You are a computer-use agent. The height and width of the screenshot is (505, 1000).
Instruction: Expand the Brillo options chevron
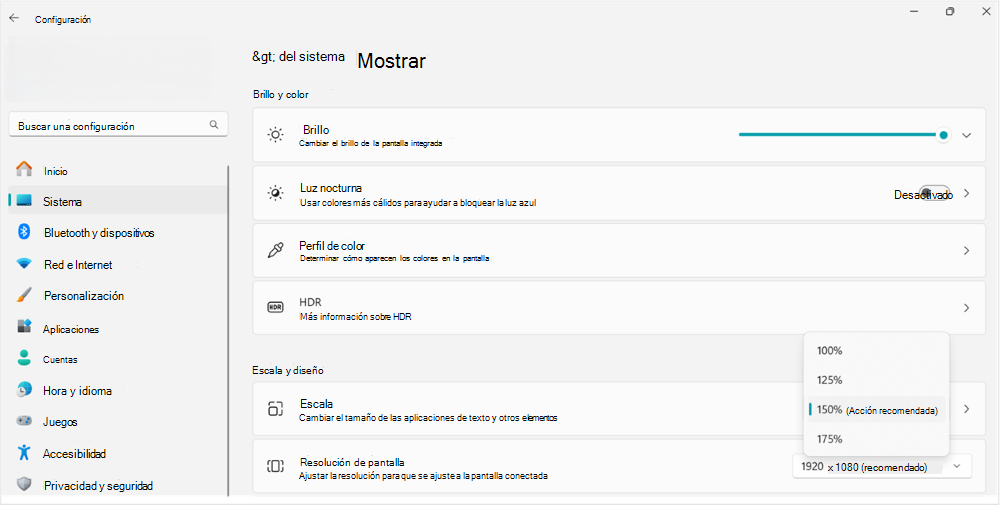coord(966,135)
